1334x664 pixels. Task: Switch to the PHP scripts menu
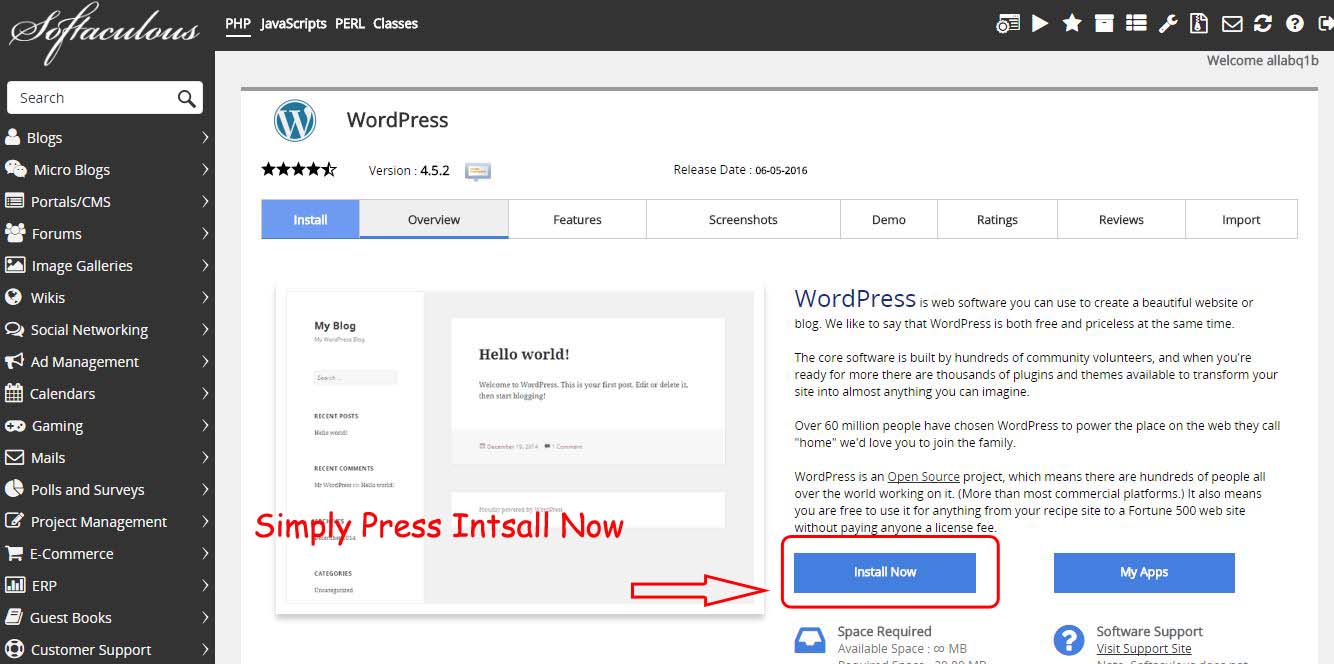tap(238, 23)
